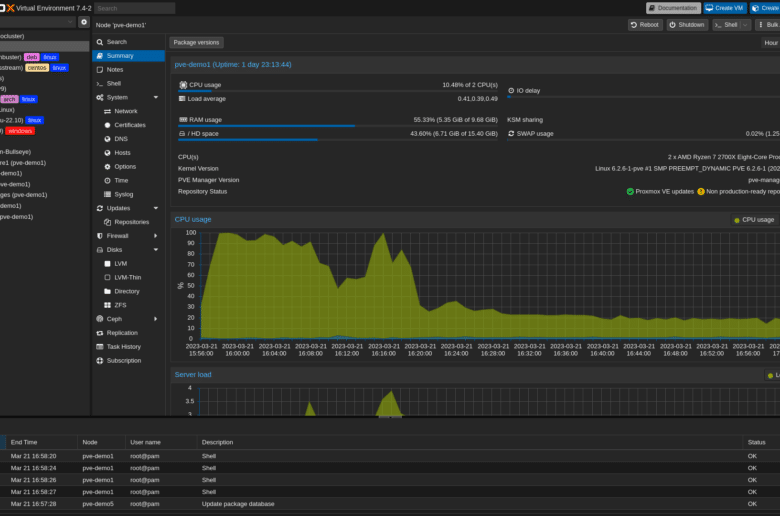Open the Shell button dropdown arrow
This screenshot has height=516, width=780.
[745, 25]
